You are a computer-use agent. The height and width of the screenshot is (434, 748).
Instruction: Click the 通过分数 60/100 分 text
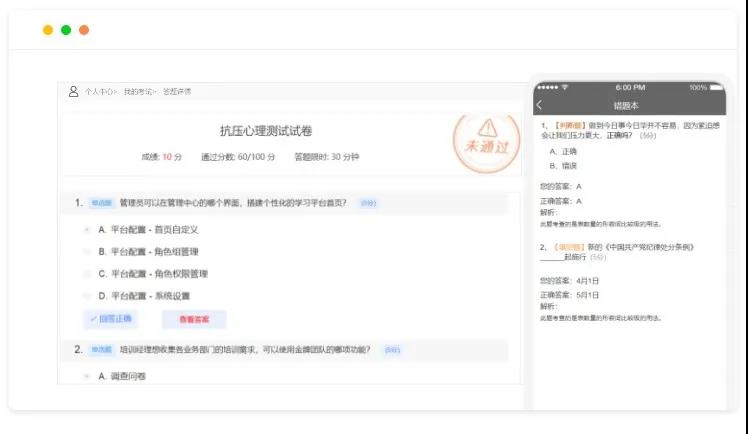pyautogui.click(x=238, y=157)
